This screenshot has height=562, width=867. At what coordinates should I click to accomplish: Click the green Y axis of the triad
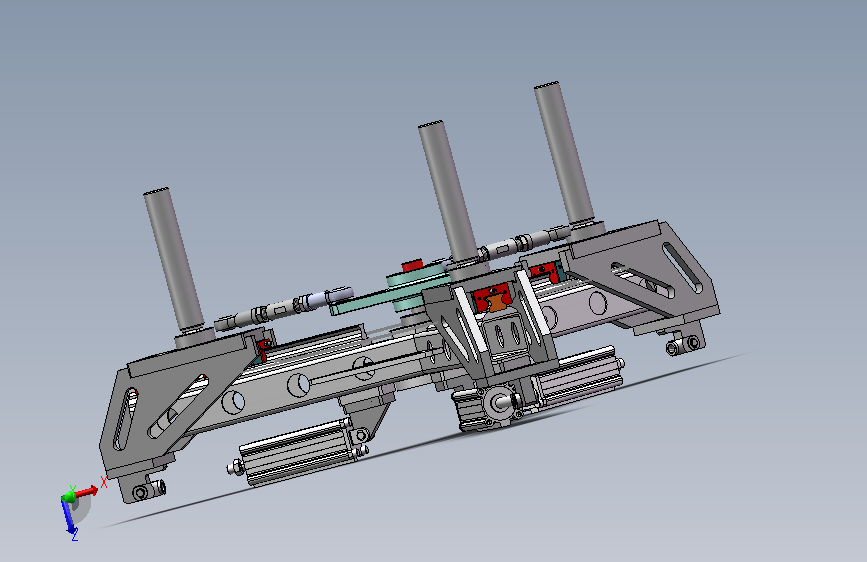[x=69, y=497]
